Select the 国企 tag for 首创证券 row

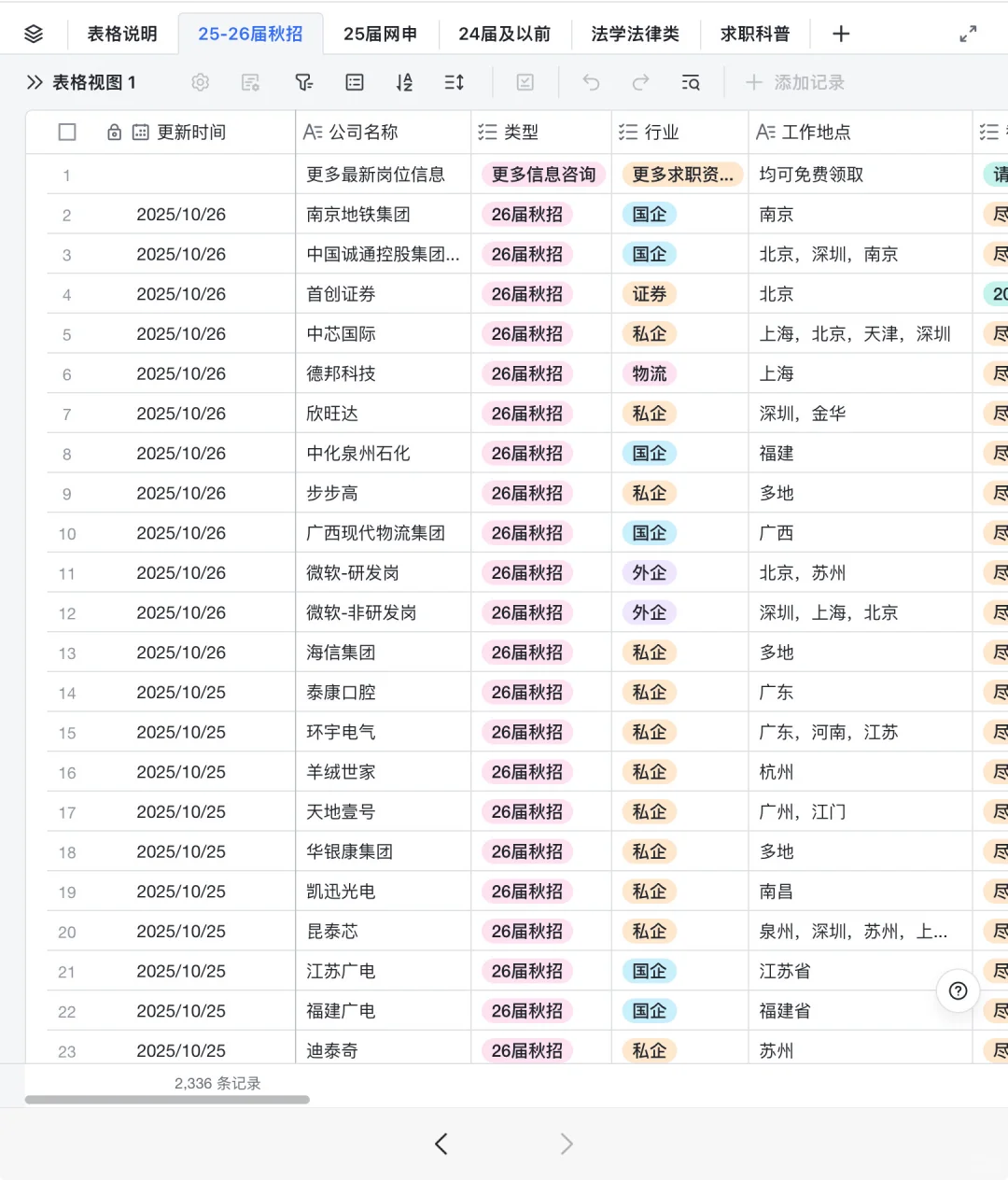(649, 293)
